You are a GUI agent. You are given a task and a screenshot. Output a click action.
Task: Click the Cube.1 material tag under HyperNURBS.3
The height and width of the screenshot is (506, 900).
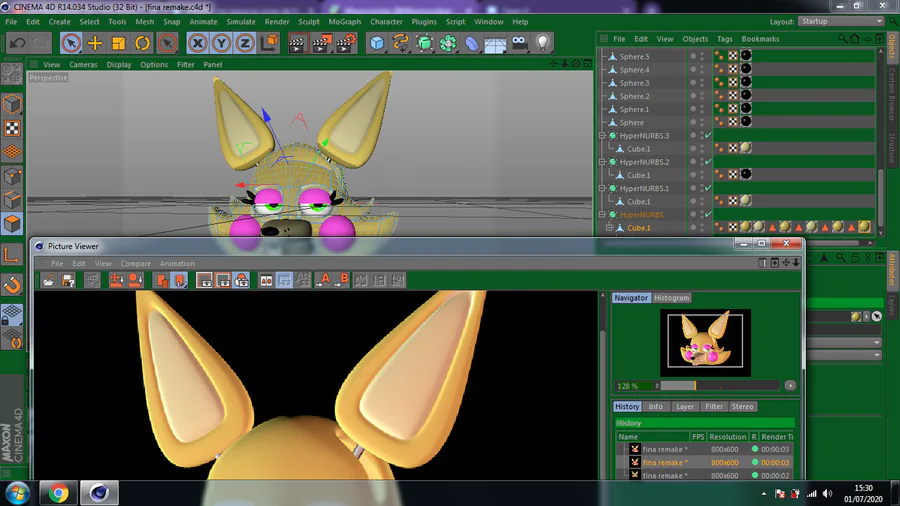click(x=746, y=148)
